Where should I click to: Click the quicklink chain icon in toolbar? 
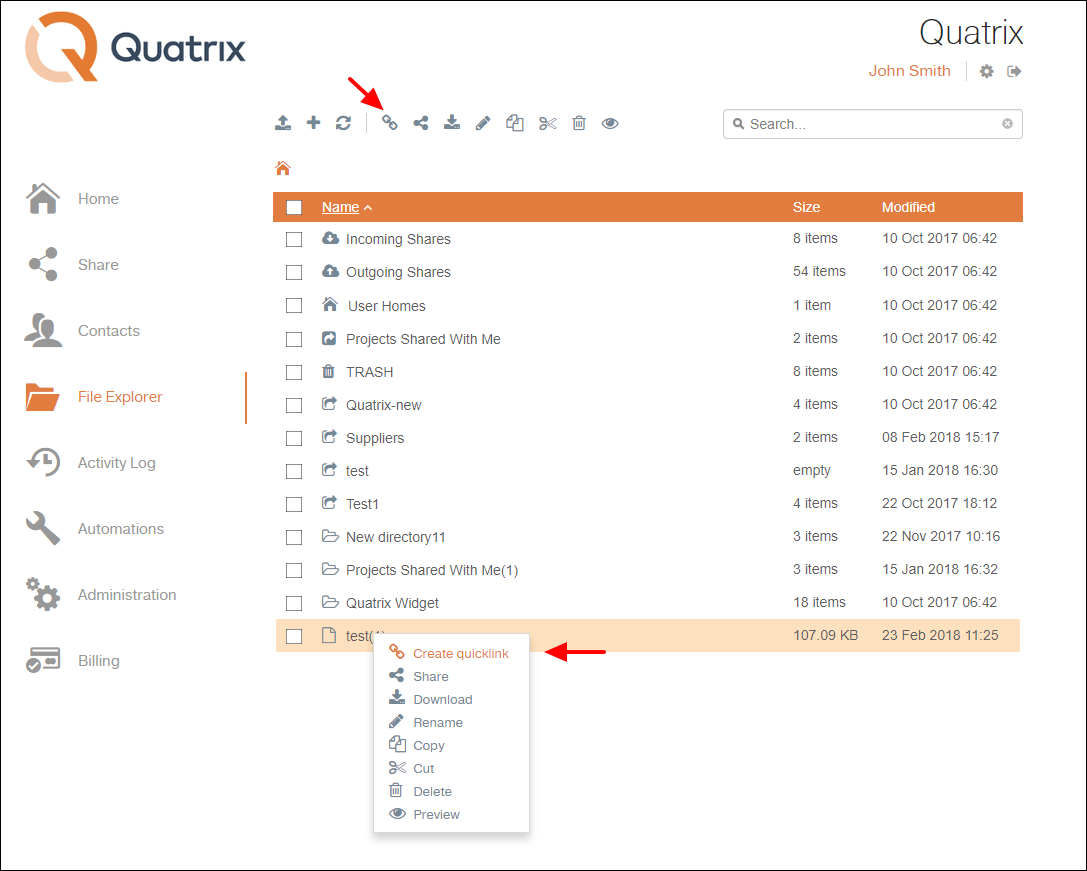[390, 123]
